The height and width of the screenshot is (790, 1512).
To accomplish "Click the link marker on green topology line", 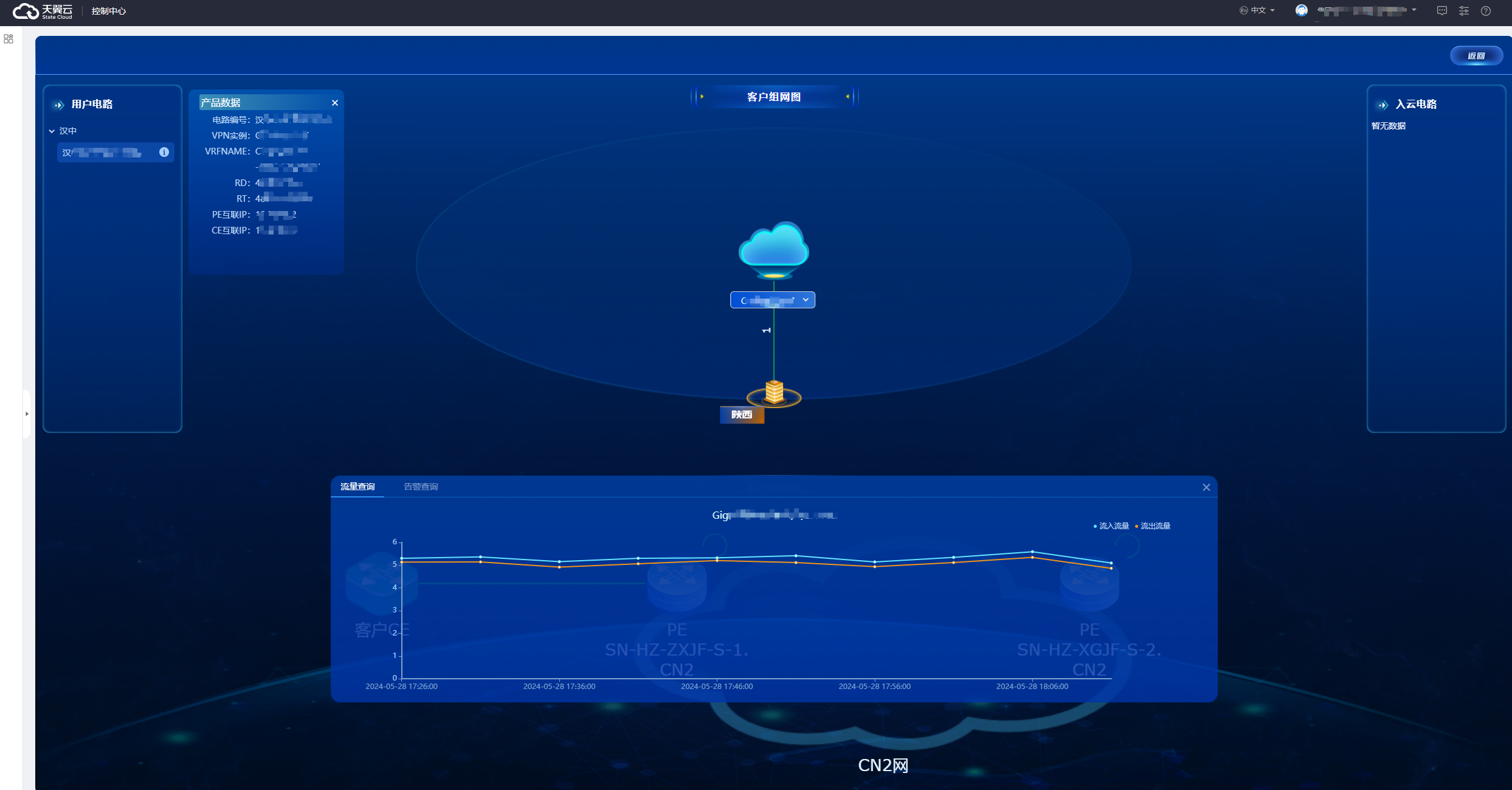I will point(767,330).
